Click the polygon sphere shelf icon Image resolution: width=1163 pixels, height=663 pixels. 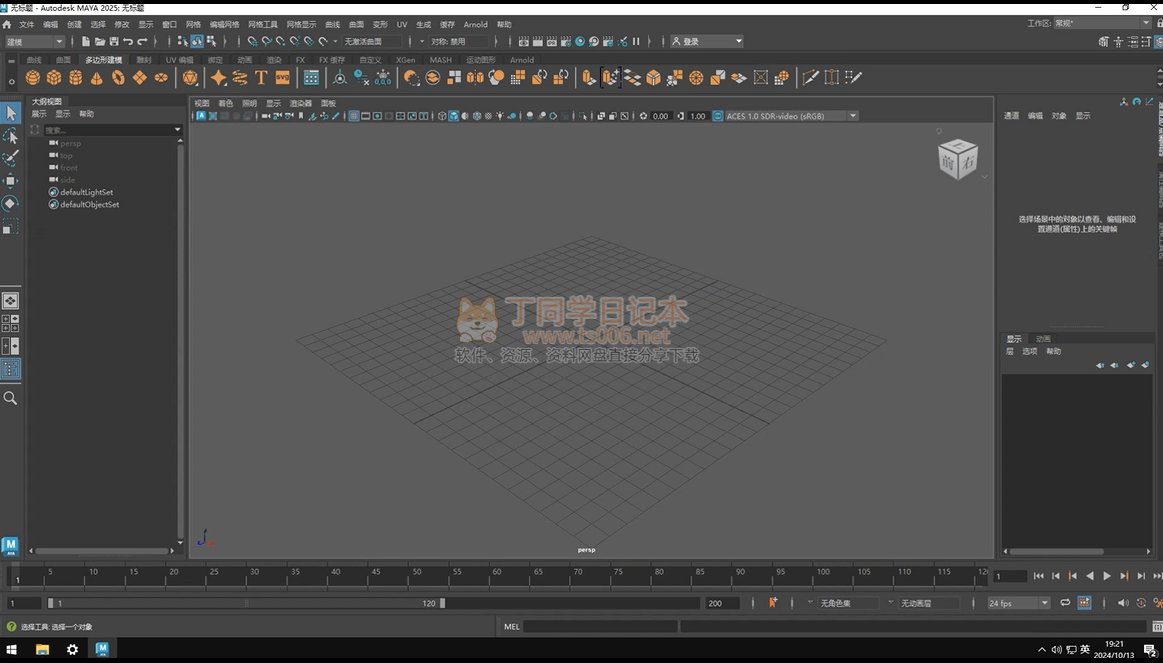pyautogui.click(x=33, y=78)
